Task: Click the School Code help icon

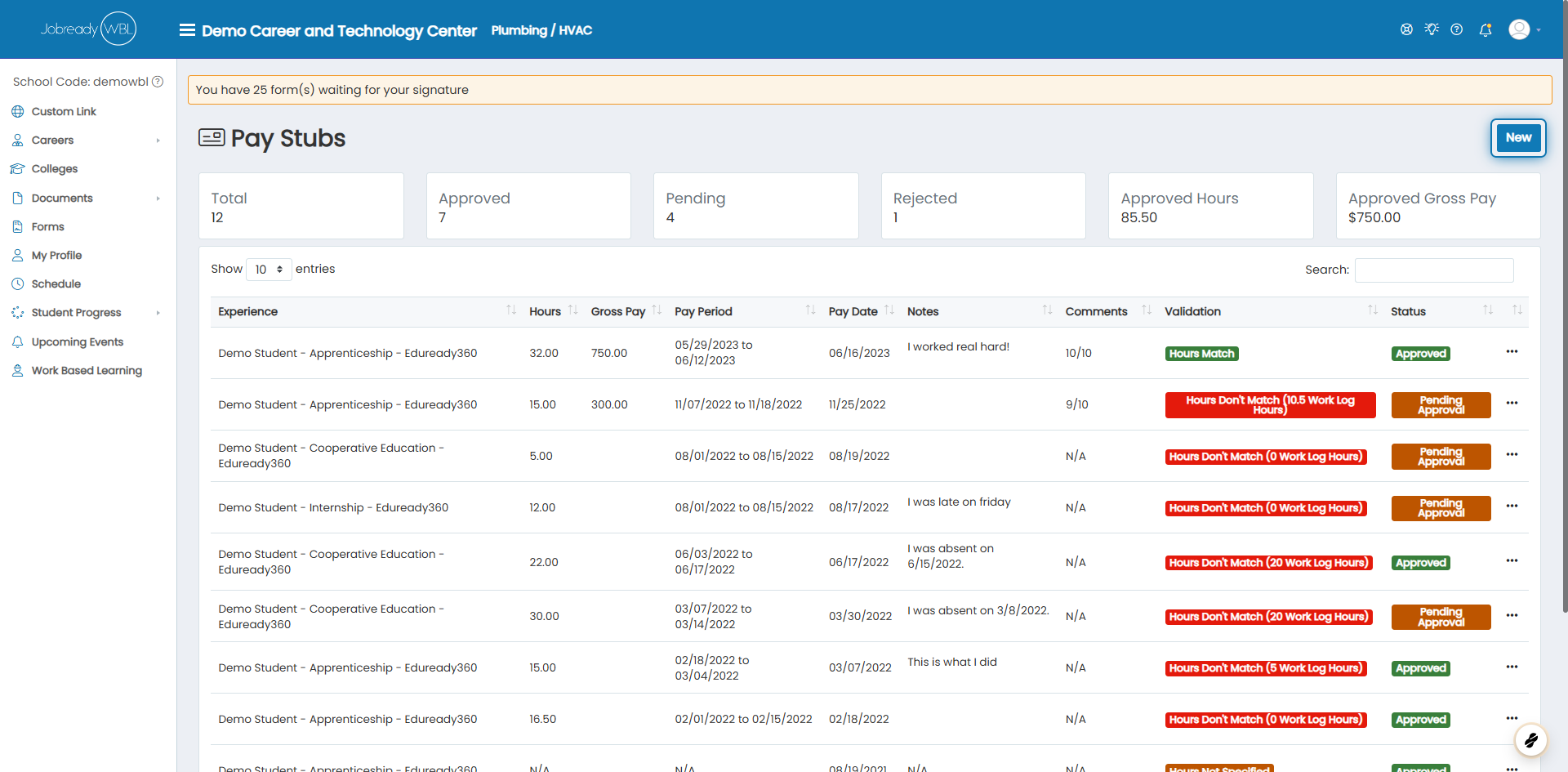Action: pos(158,82)
